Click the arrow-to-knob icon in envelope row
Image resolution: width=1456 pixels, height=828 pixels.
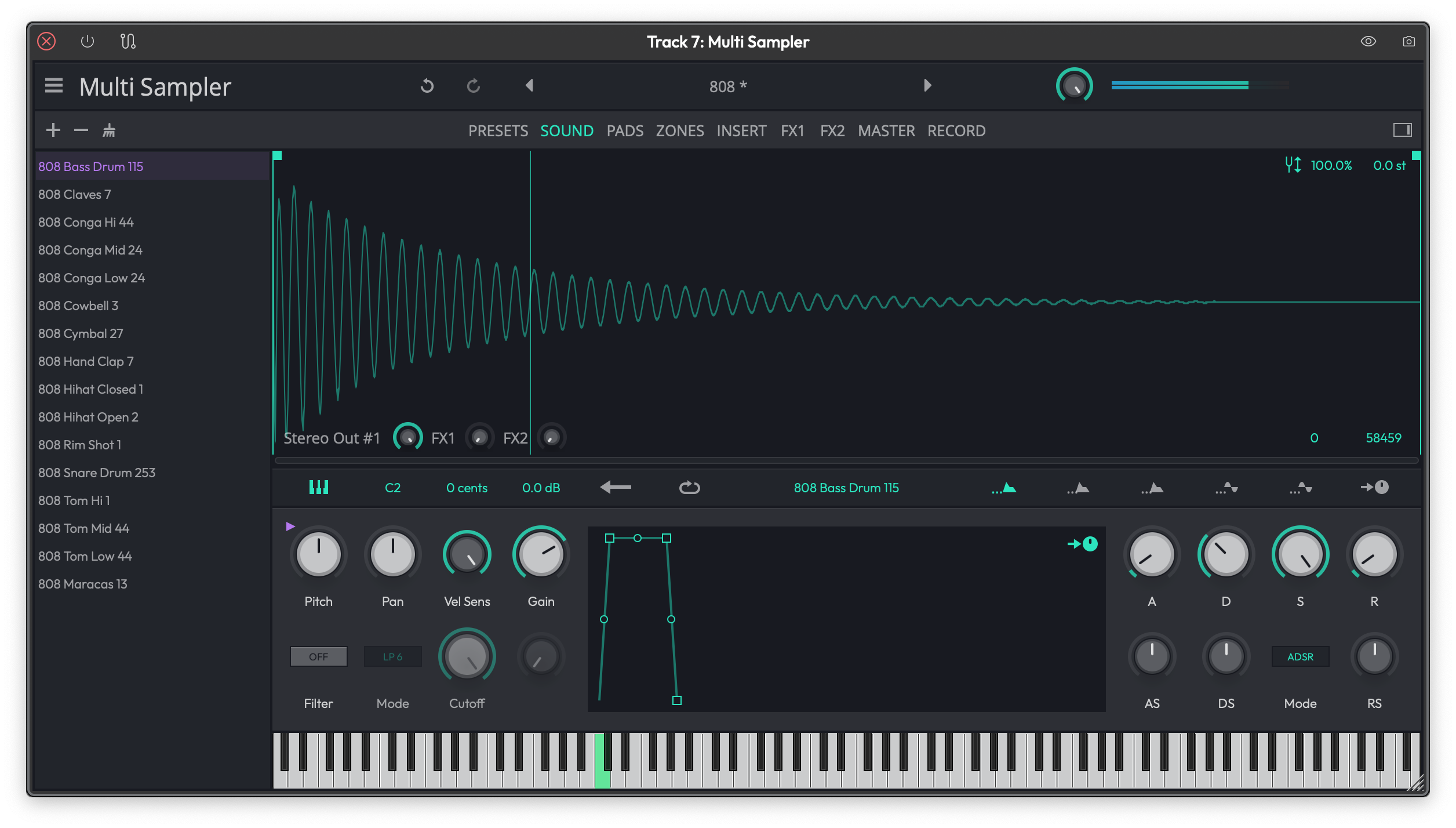click(1374, 487)
